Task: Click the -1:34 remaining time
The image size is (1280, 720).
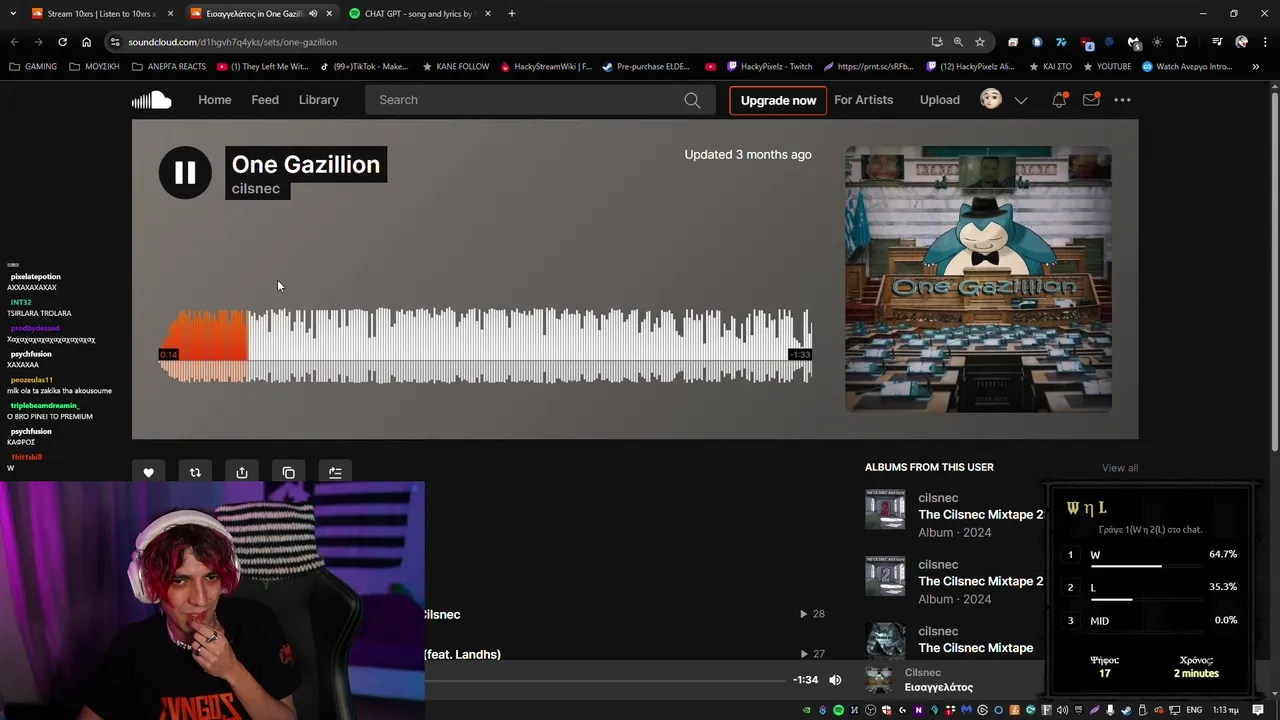Action: 805,680
